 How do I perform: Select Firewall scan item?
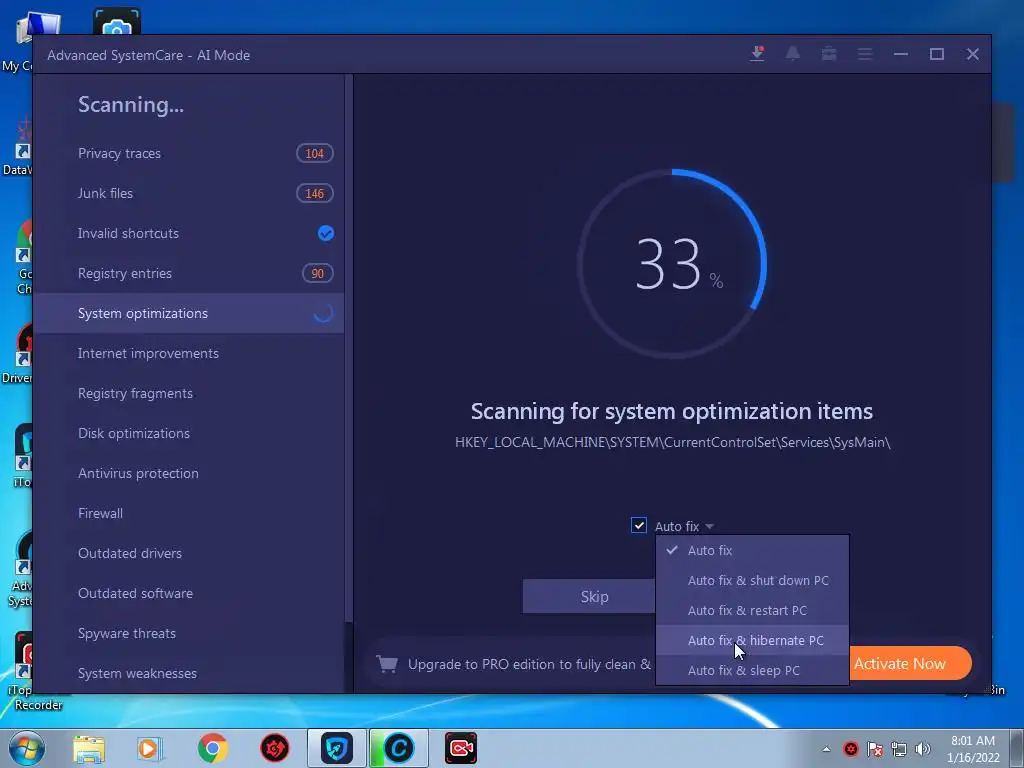pyautogui.click(x=189, y=513)
